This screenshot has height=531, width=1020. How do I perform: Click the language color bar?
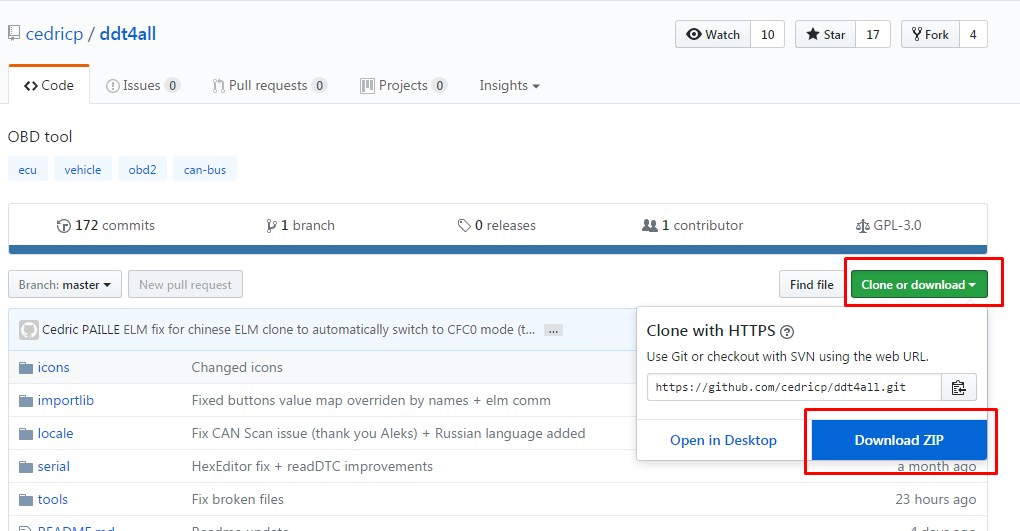tap(497, 249)
